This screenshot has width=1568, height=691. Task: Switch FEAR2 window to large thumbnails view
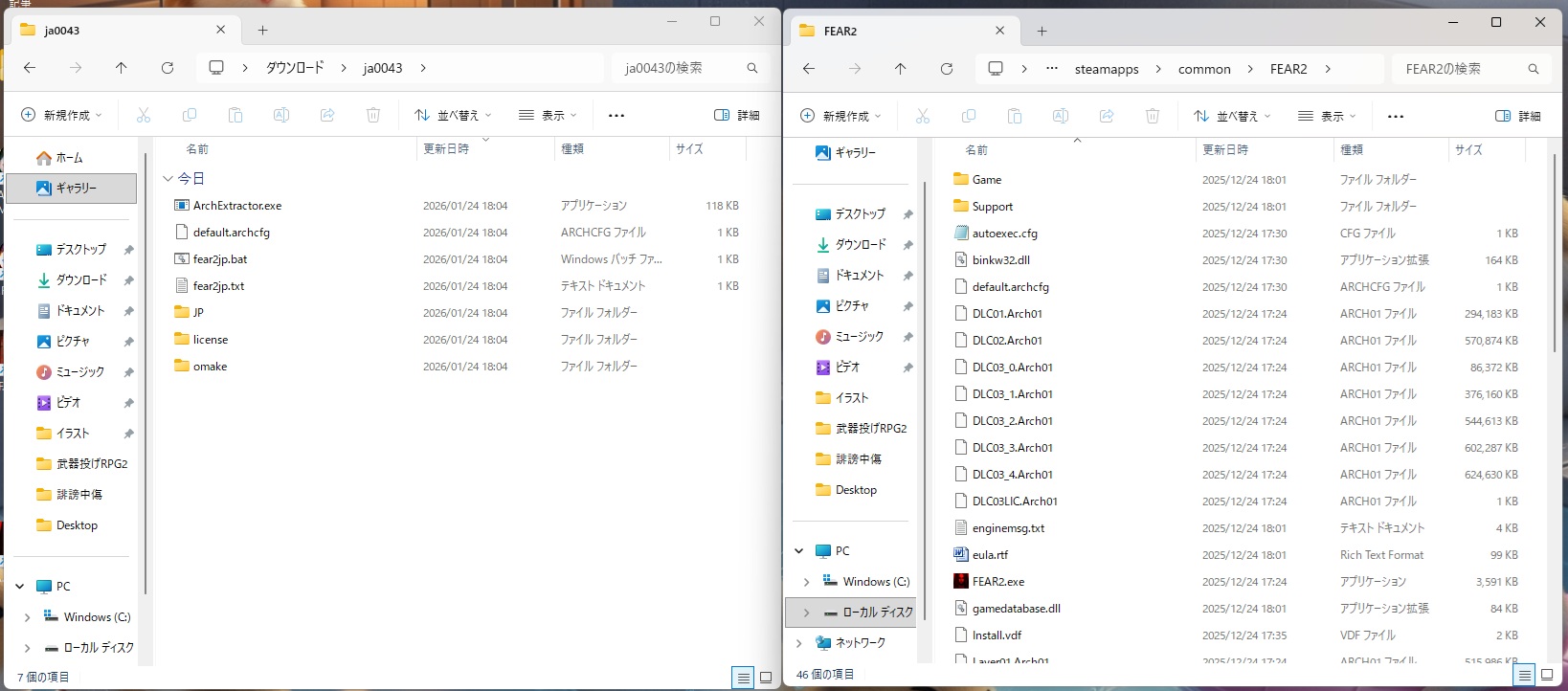1546,675
